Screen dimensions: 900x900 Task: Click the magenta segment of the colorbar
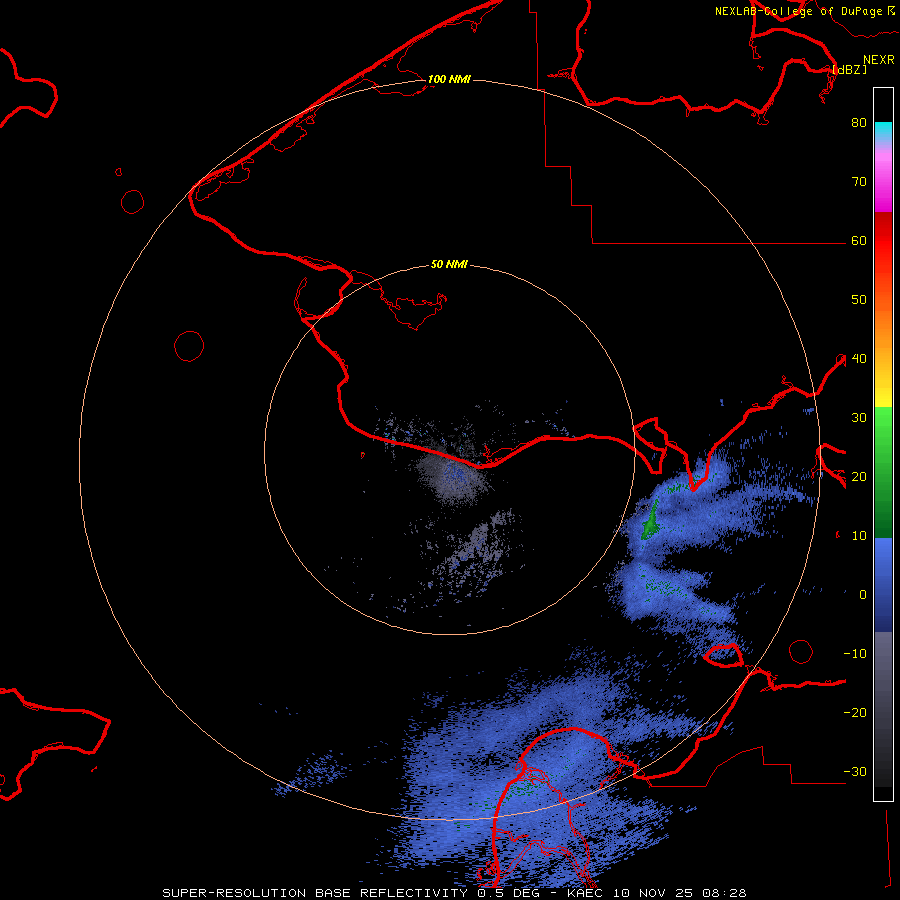(x=883, y=184)
